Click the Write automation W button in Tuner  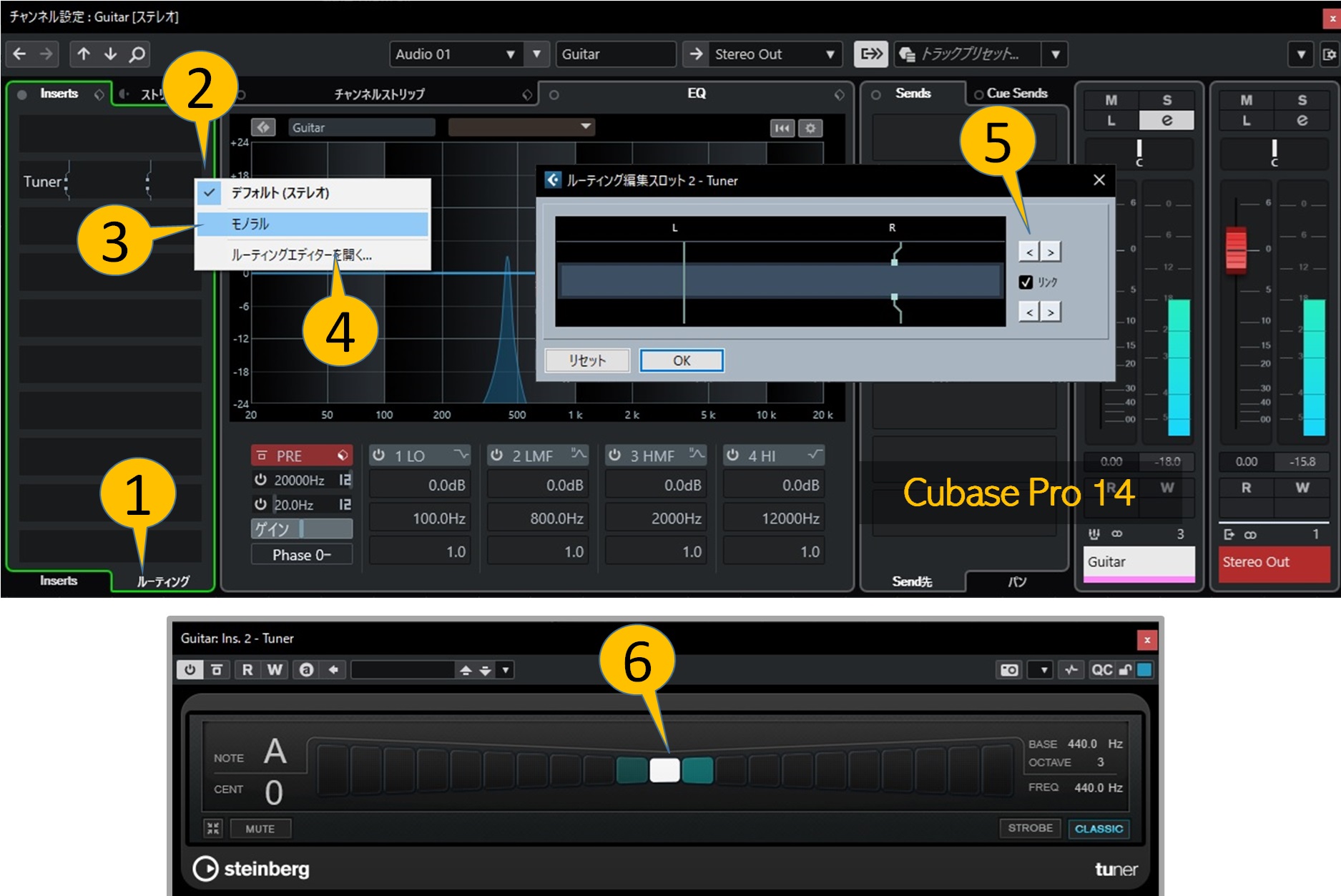pyautogui.click(x=275, y=670)
